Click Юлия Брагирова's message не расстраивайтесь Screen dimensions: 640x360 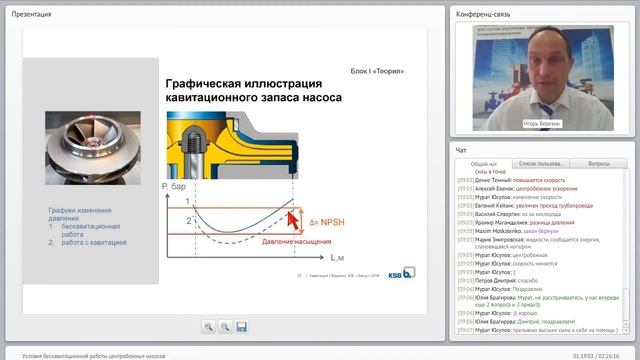[547, 301]
